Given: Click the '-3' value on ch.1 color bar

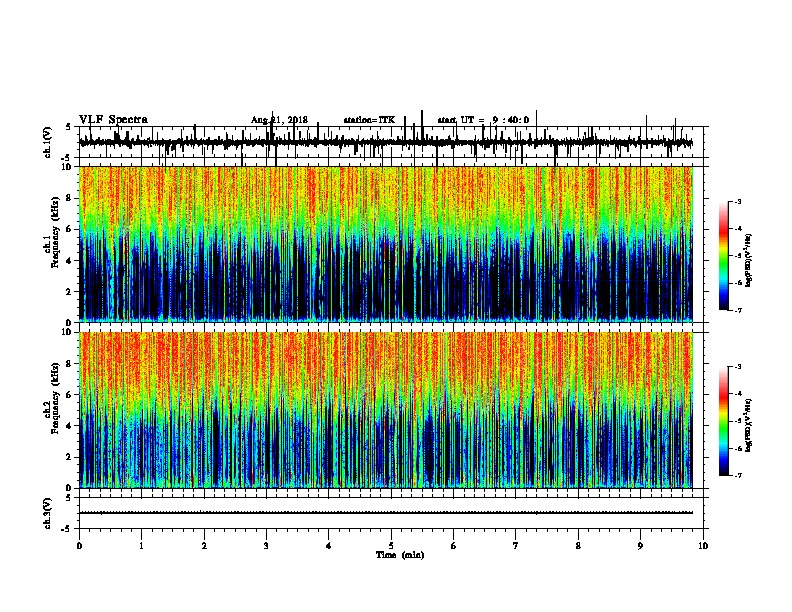Looking at the screenshot, I should click(x=738, y=202).
